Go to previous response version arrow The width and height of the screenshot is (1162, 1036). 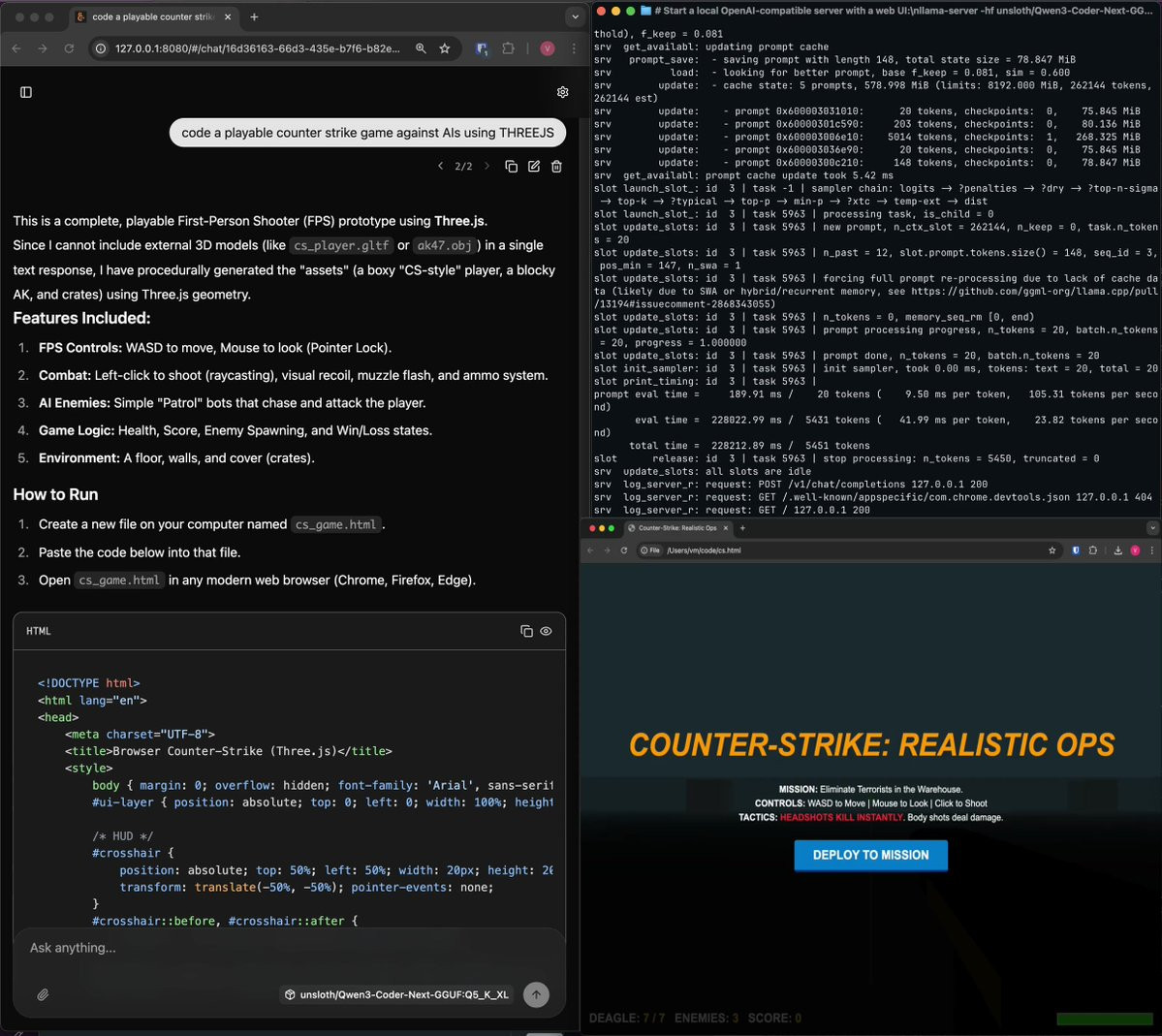click(440, 166)
